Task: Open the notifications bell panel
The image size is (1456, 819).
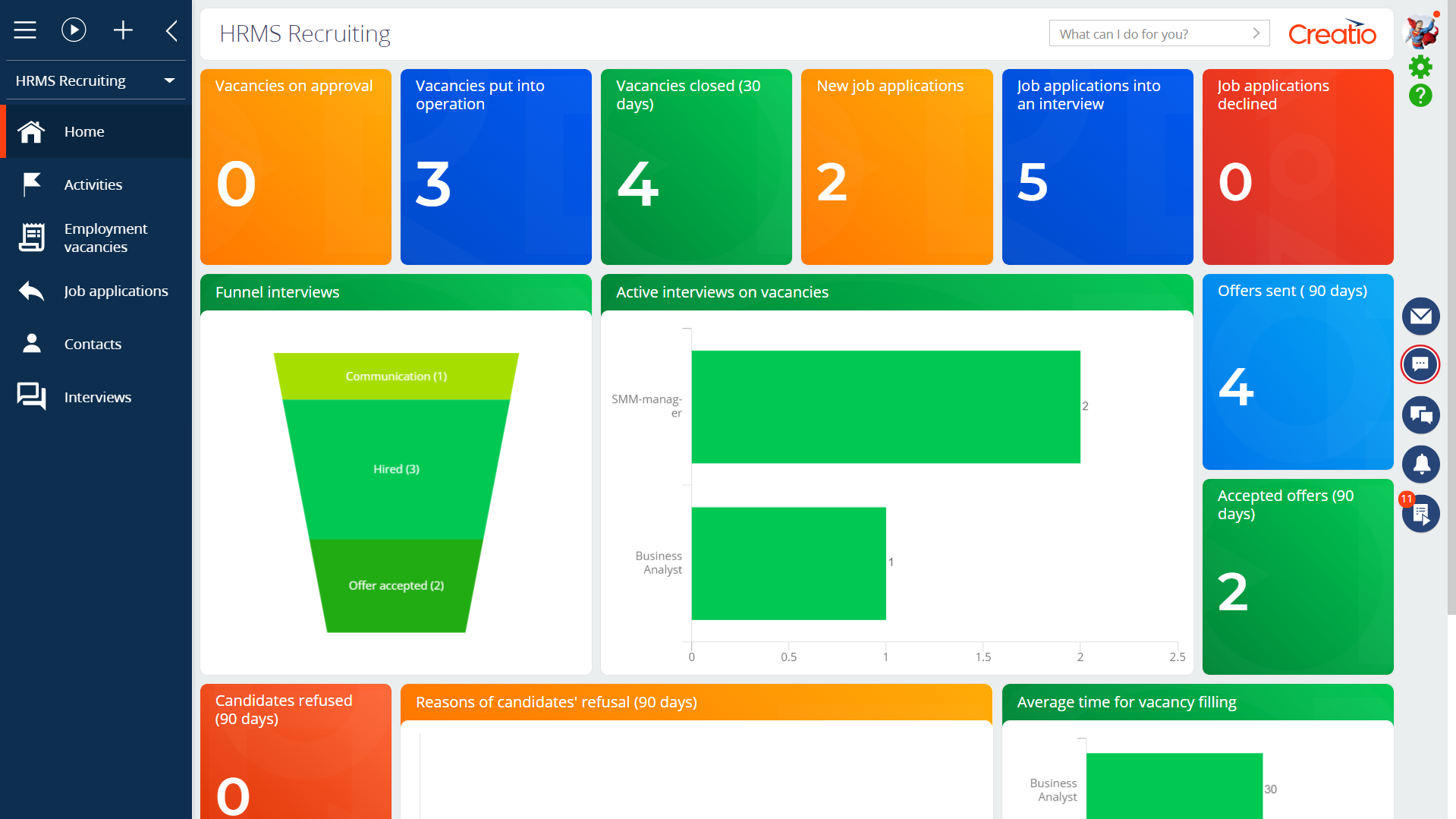Action: [x=1420, y=465]
